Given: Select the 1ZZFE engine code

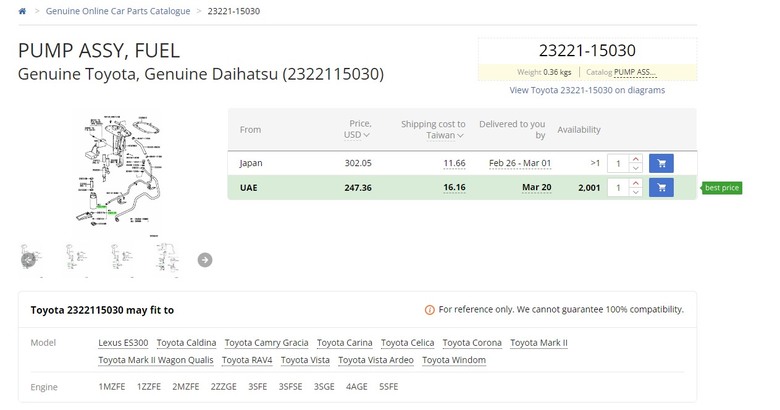Looking at the screenshot, I should click(x=149, y=387).
